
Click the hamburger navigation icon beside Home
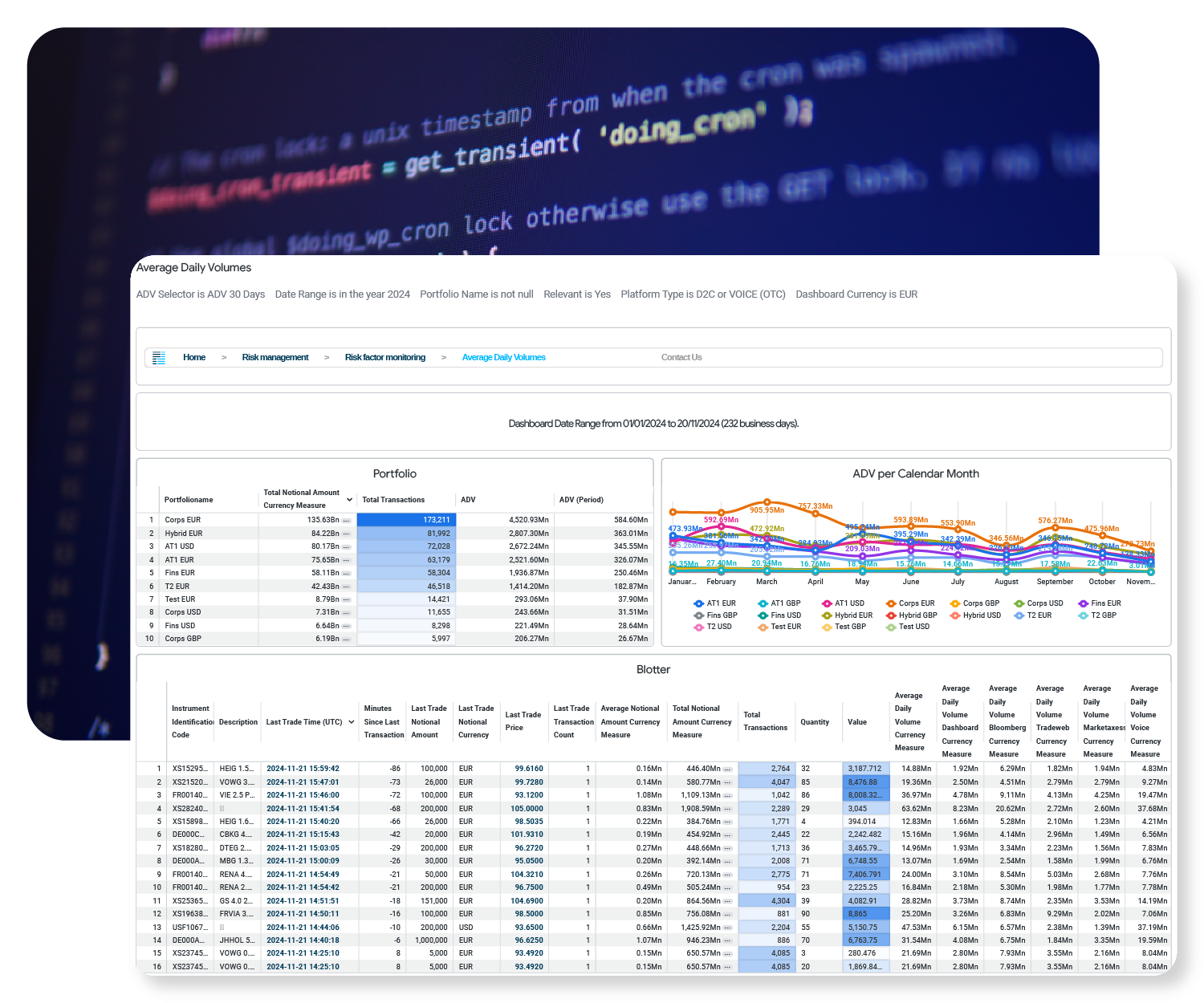pyautogui.click(x=159, y=358)
